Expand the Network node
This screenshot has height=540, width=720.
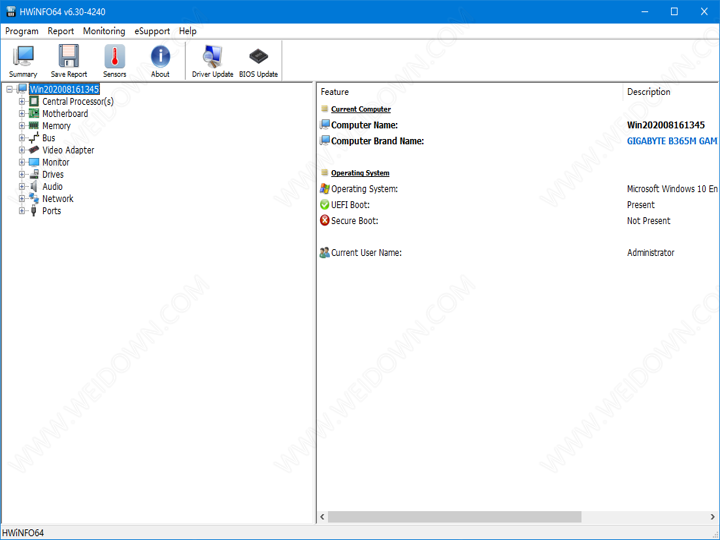pos(22,198)
